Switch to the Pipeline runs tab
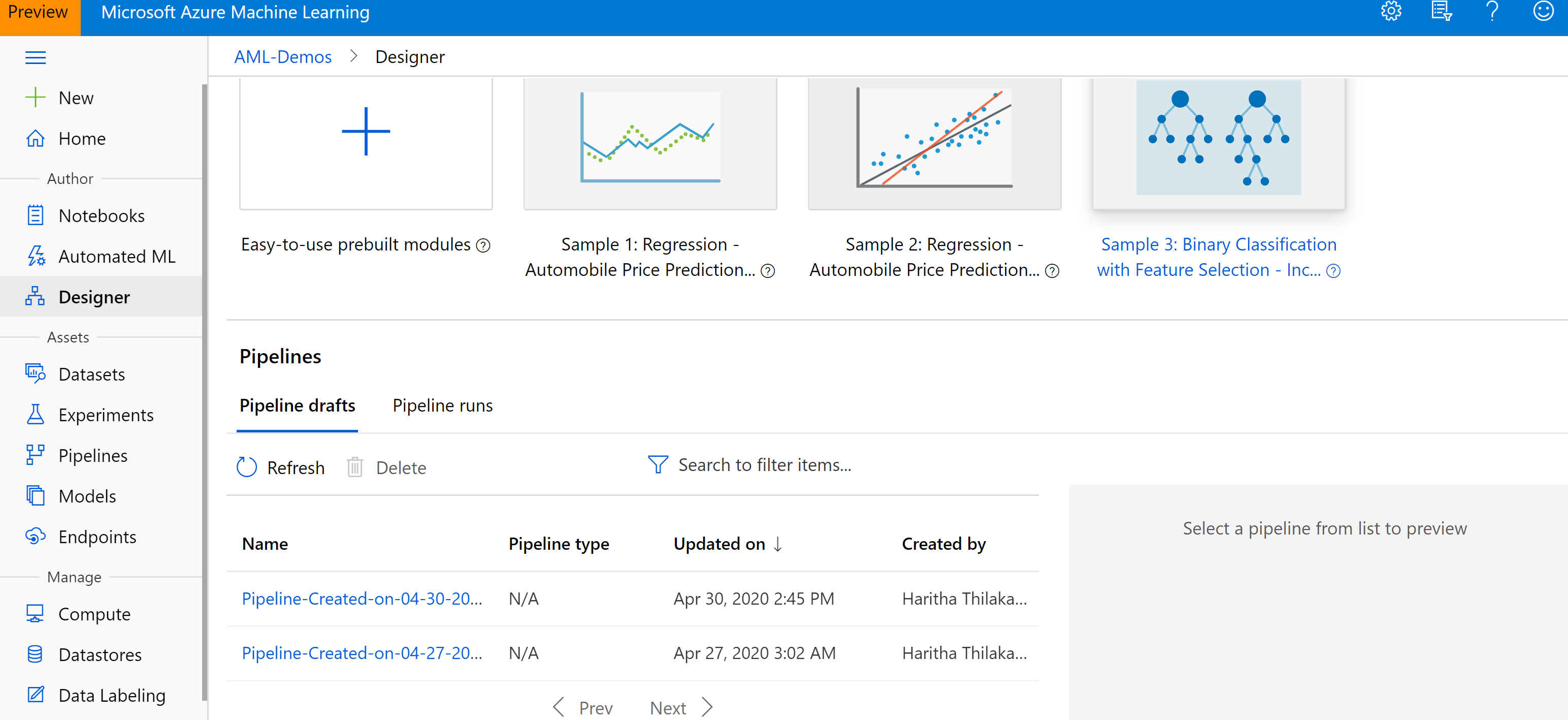 click(x=442, y=405)
